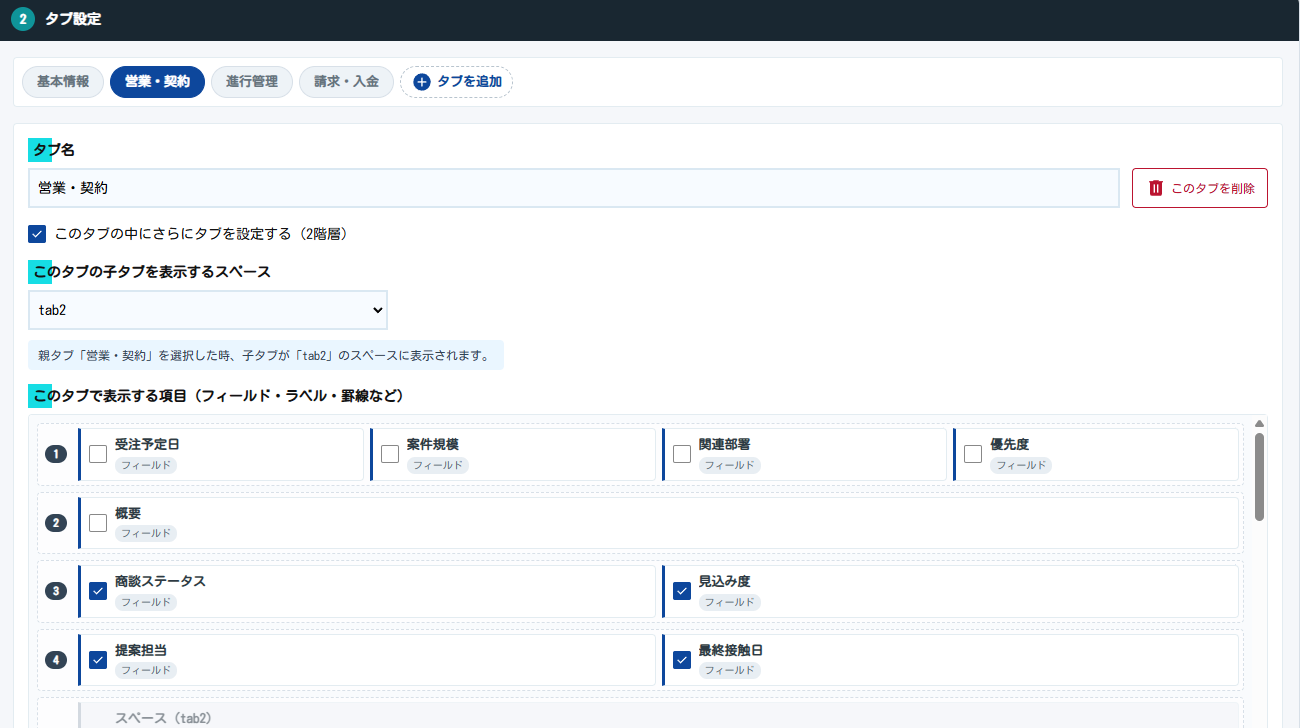This screenshot has height=728, width=1300.
Task: Click the タブ名 text input field
Action: click(573, 188)
